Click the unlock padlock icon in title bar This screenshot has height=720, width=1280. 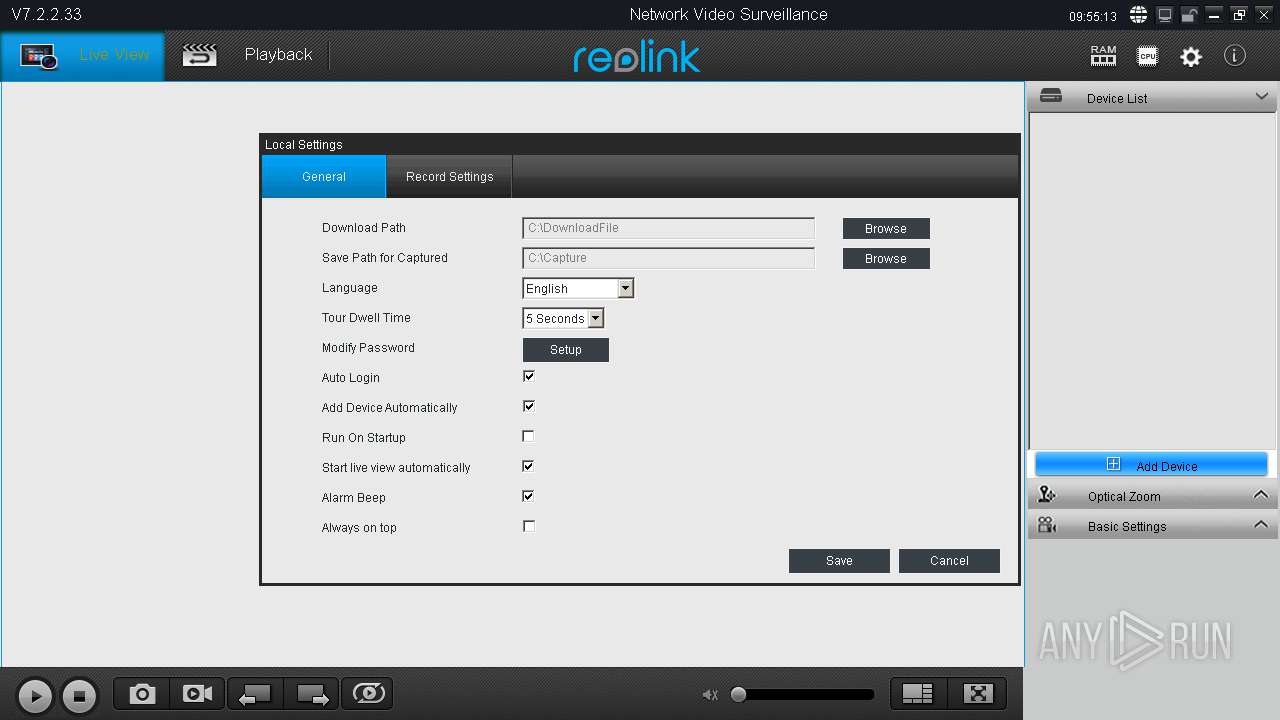point(1189,15)
